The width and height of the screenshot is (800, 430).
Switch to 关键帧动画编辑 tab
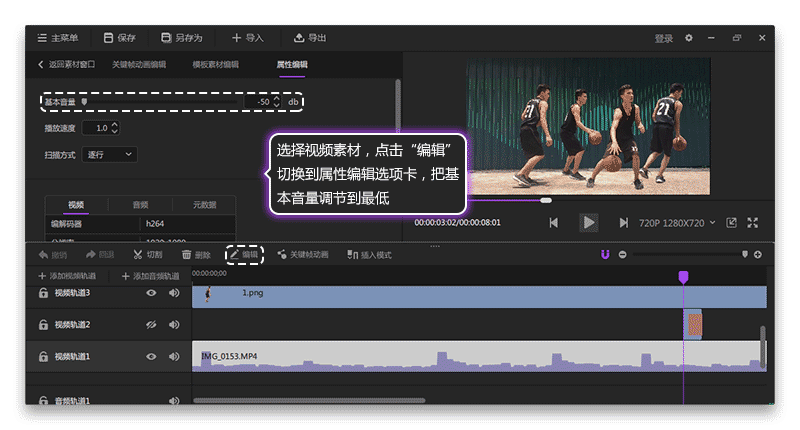(x=139, y=64)
